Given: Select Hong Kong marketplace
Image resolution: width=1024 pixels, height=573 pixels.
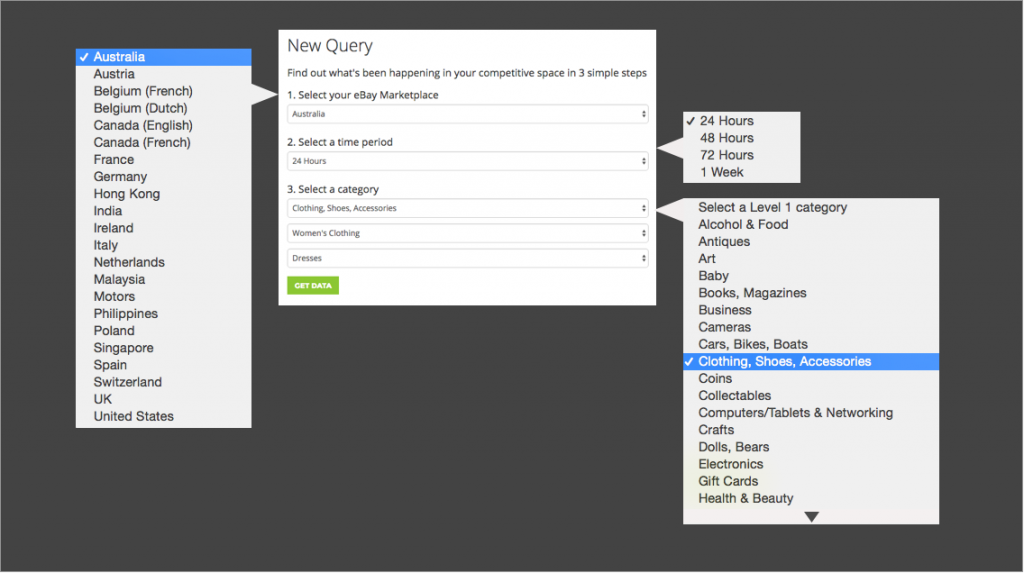Looking at the screenshot, I should coord(163,194).
